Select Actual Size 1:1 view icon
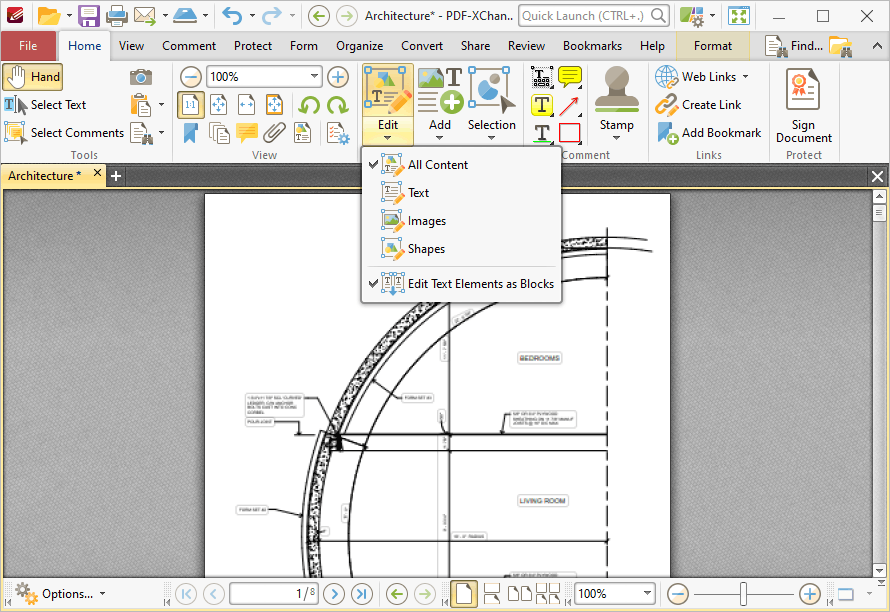890x612 pixels. click(x=191, y=105)
